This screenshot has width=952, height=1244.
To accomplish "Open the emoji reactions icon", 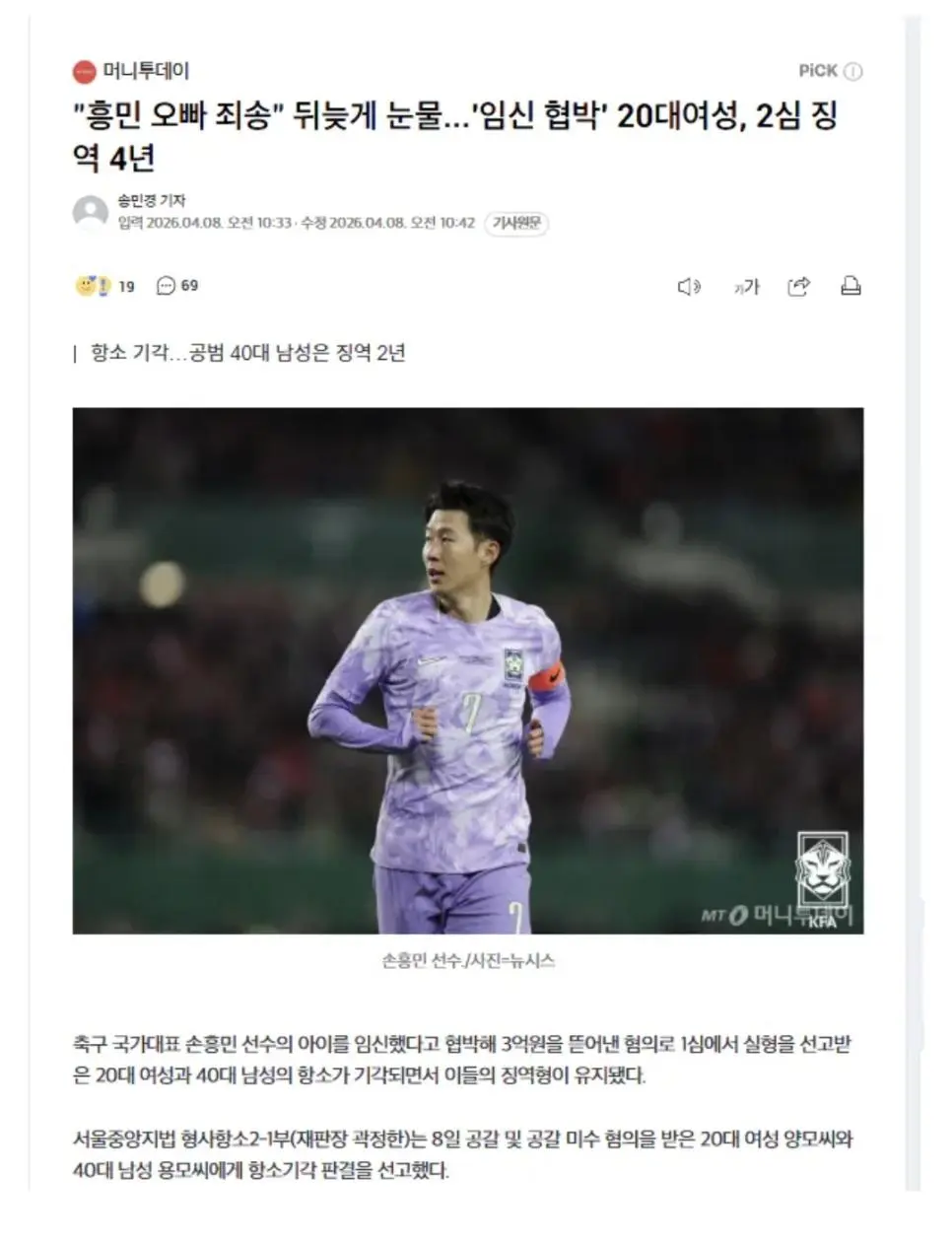I will point(93,286).
